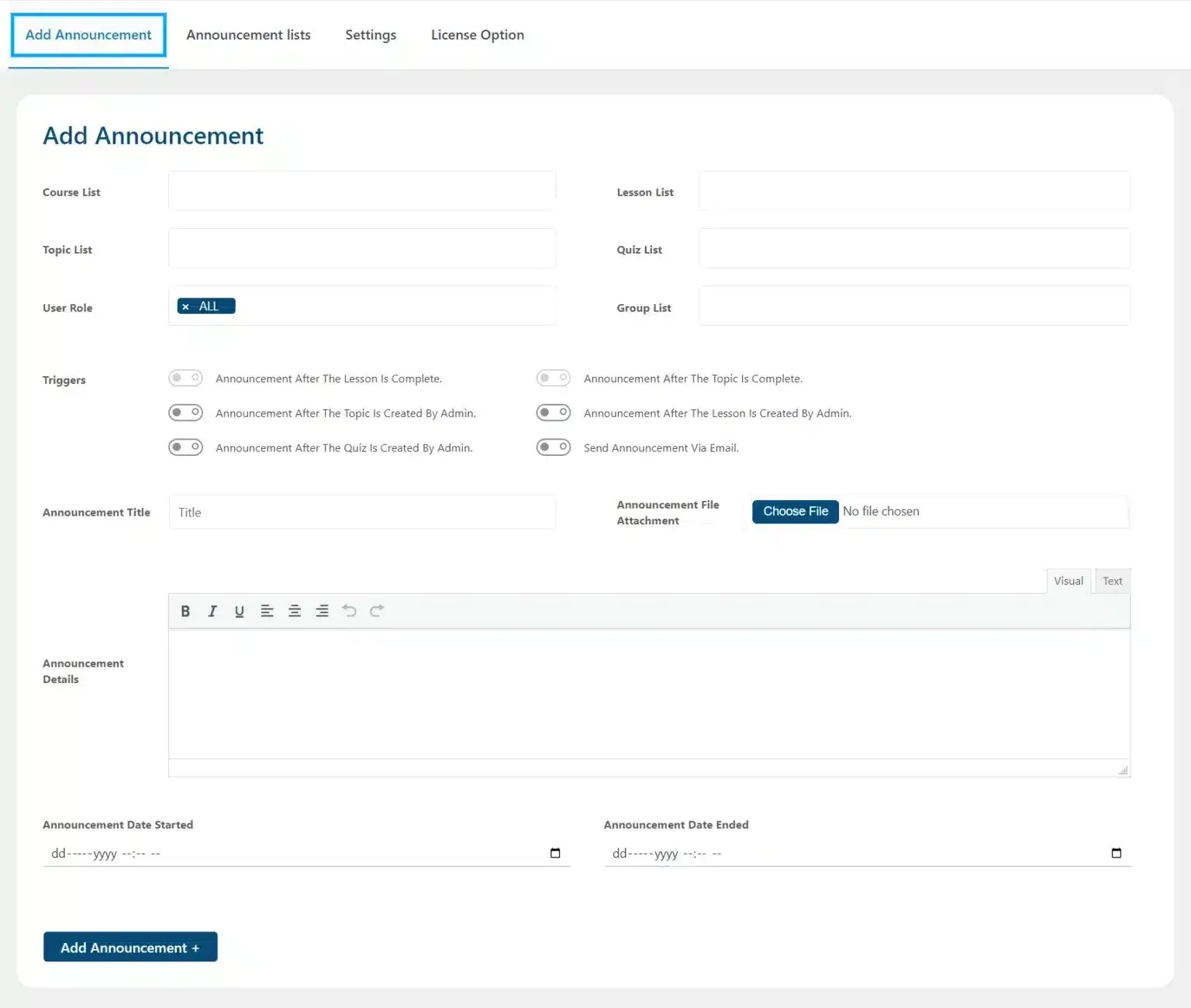Open the Group List selector

click(x=914, y=306)
